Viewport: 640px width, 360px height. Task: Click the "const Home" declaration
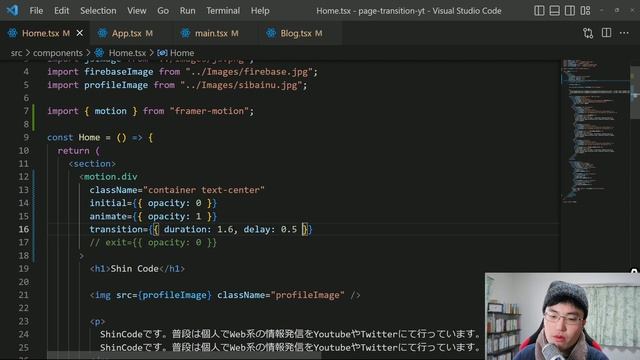pyautogui.click(x=73, y=138)
